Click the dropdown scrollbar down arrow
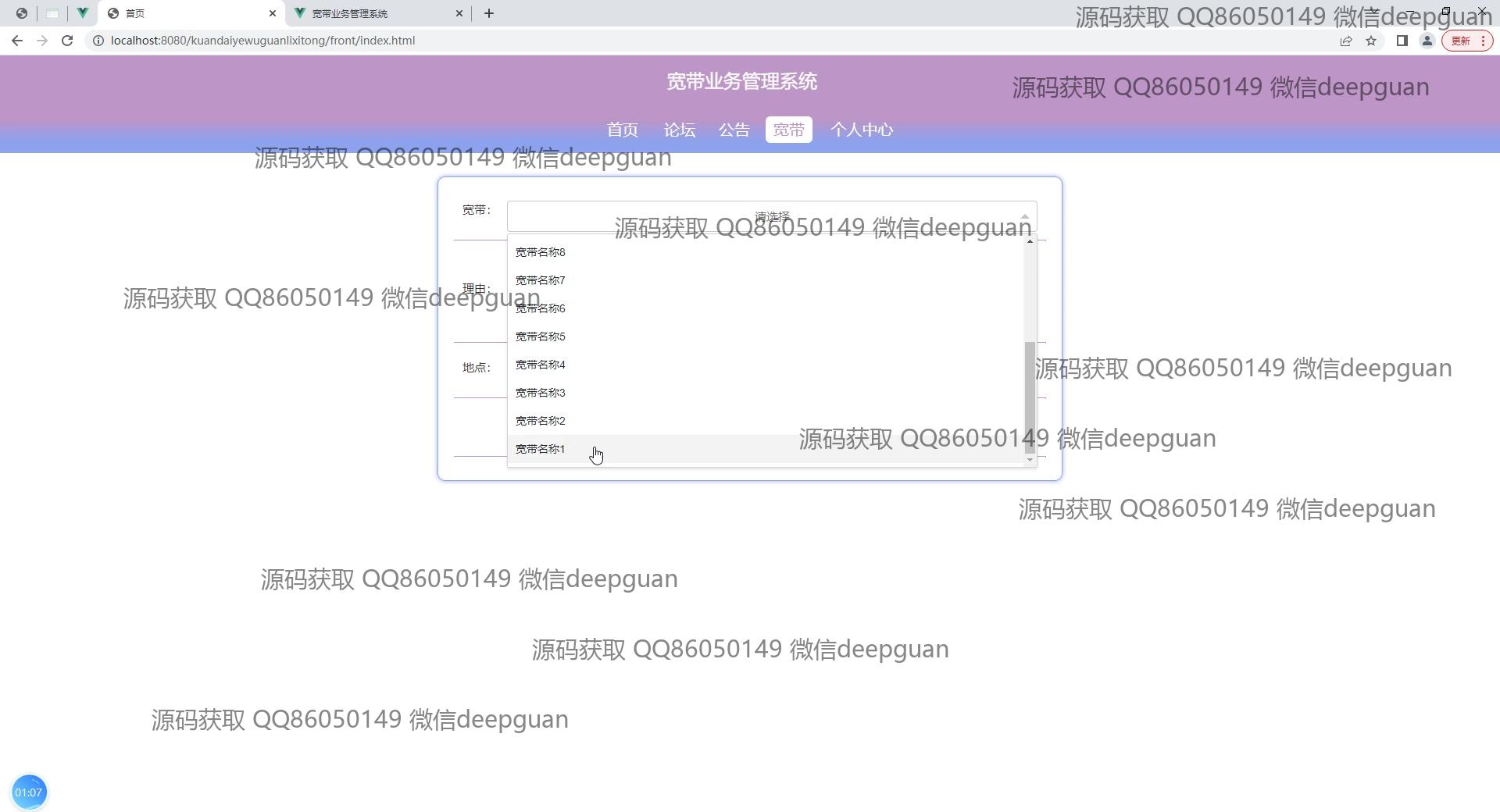This screenshot has width=1500, height=812. [x=1030, y=460]
